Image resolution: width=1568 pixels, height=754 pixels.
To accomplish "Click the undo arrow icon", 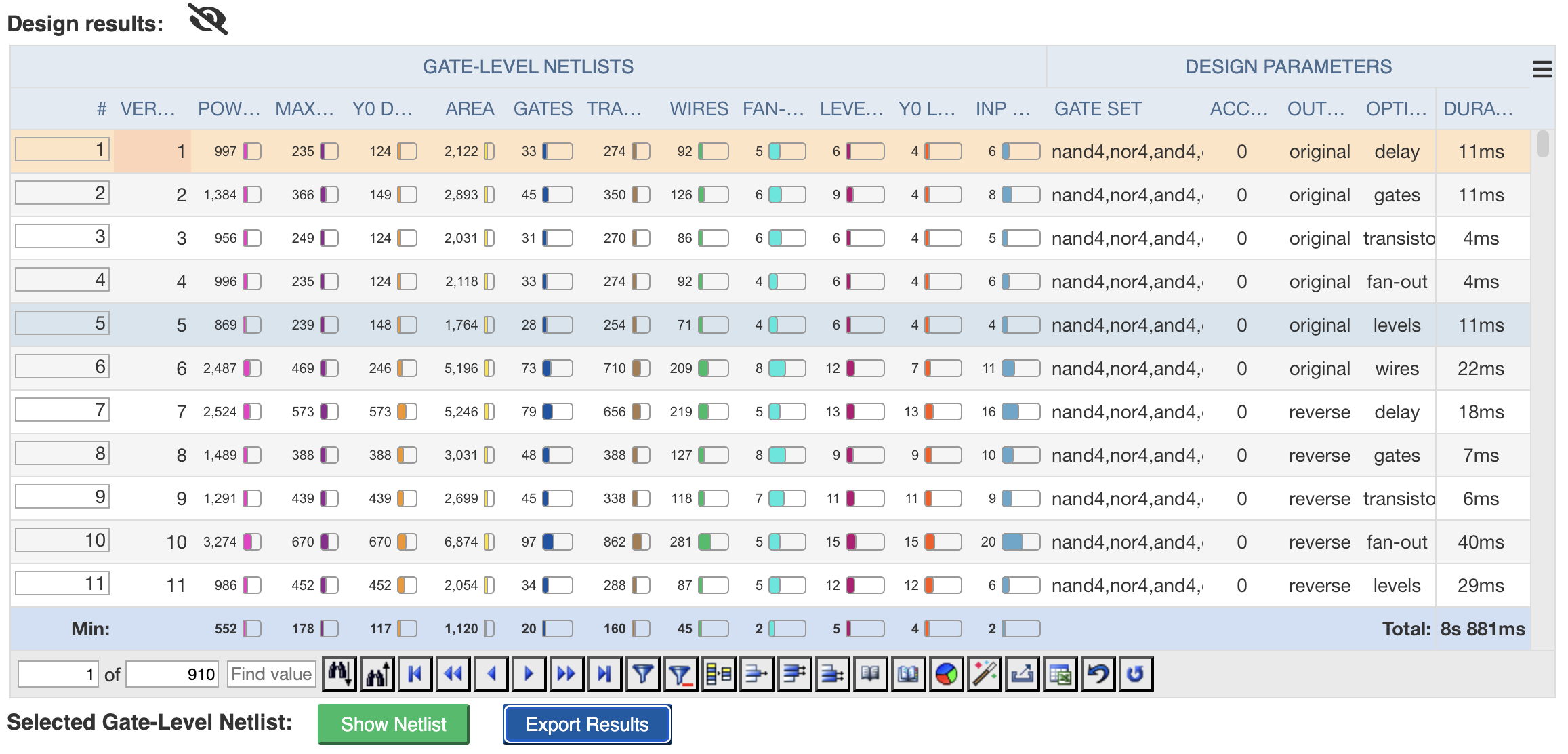I will click(1098, 674).
